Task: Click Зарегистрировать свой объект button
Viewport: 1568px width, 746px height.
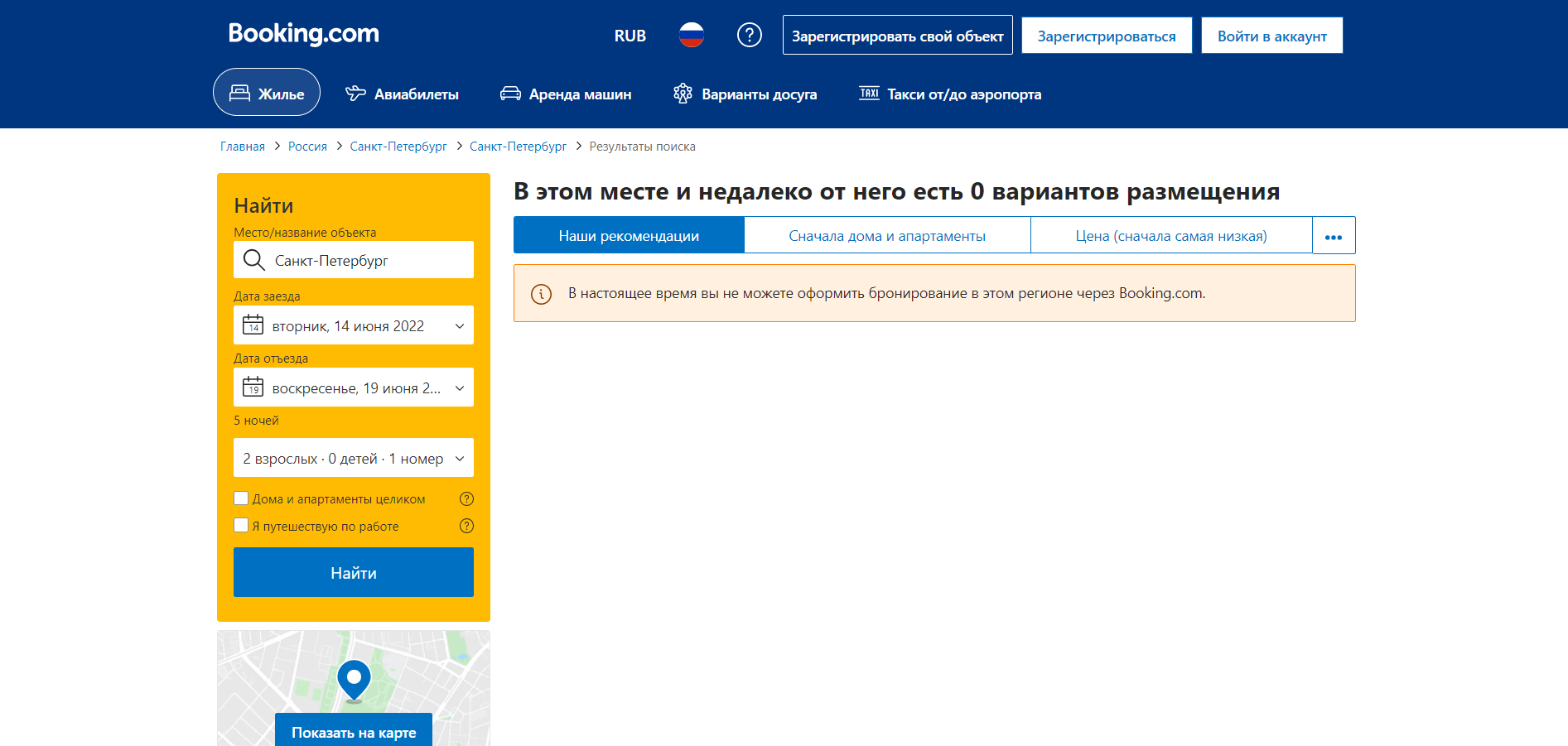Action: (898, 36)
